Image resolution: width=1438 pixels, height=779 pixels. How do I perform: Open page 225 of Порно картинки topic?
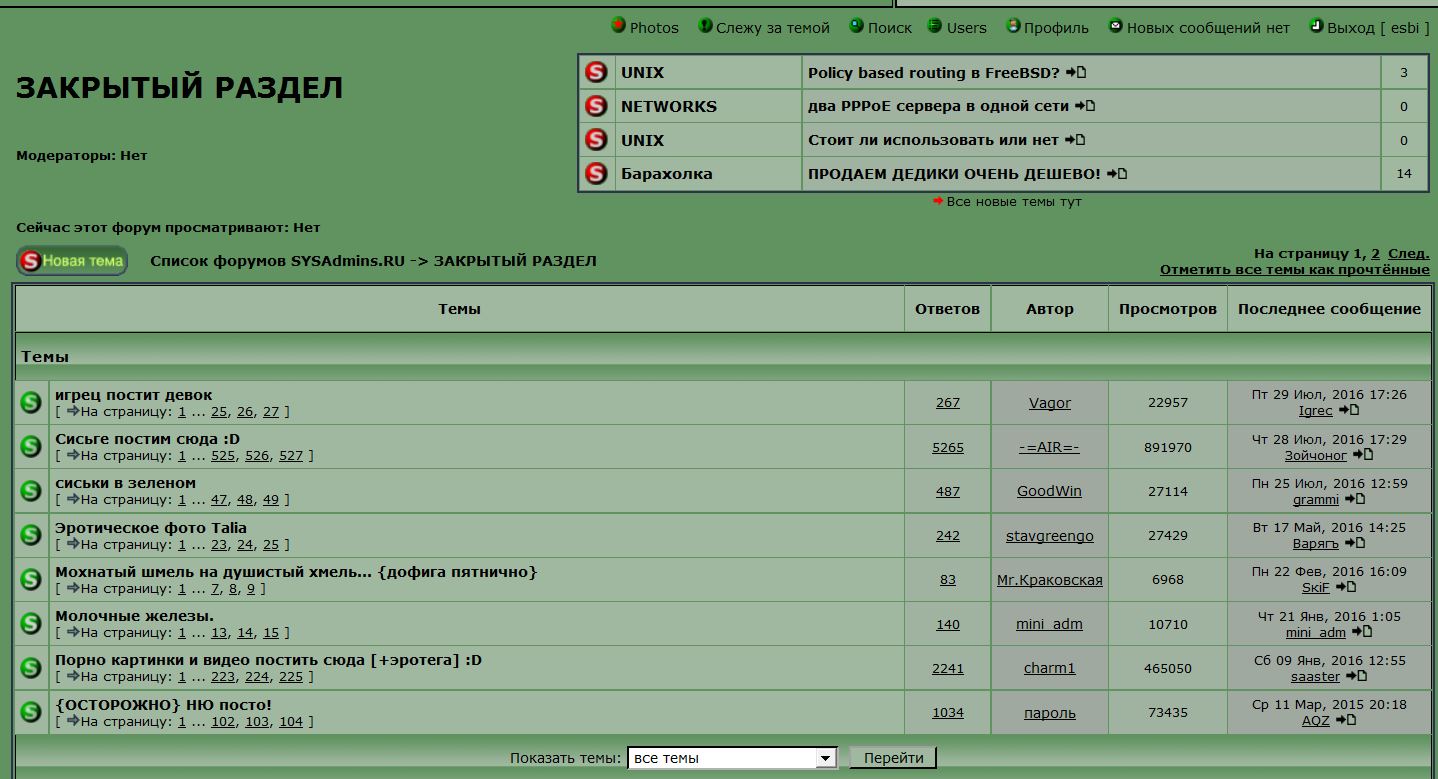point(290,677)
